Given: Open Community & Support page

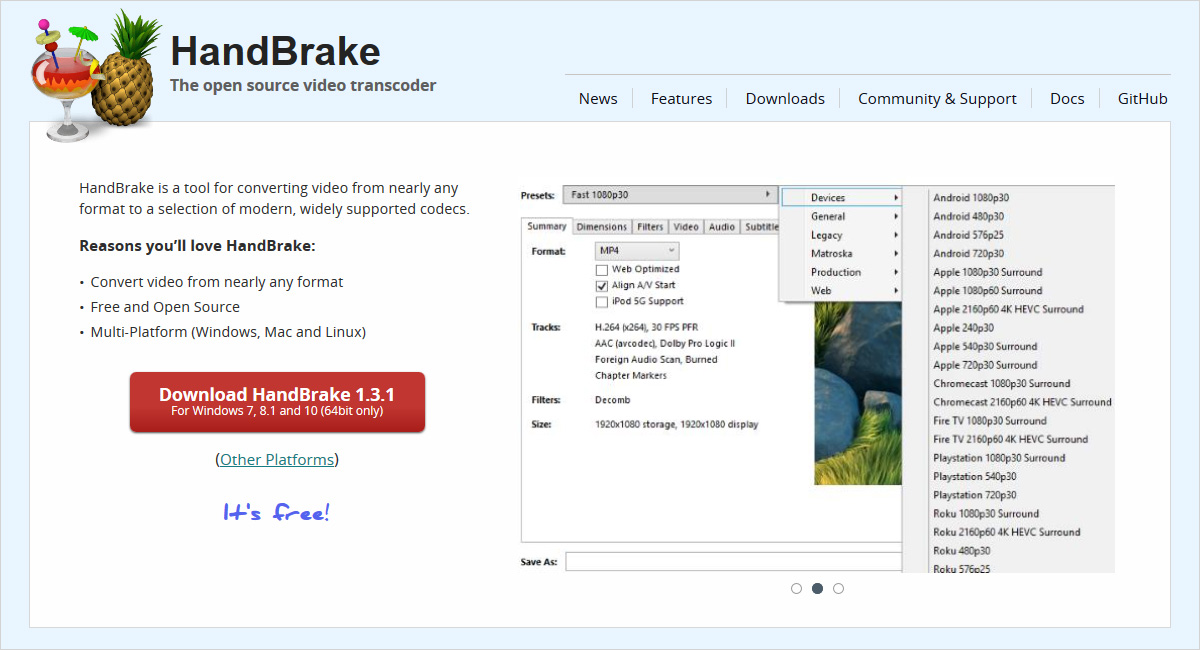Looking at the screenshot, I should (937, 99).
